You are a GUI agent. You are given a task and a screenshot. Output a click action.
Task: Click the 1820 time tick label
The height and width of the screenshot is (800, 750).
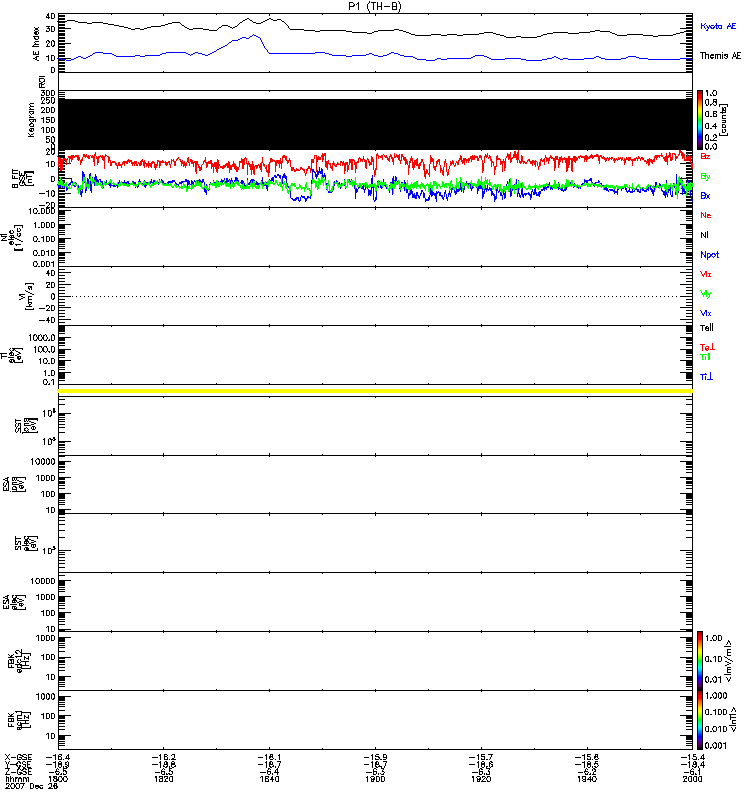pyautogui.click(x=163, y=779)
